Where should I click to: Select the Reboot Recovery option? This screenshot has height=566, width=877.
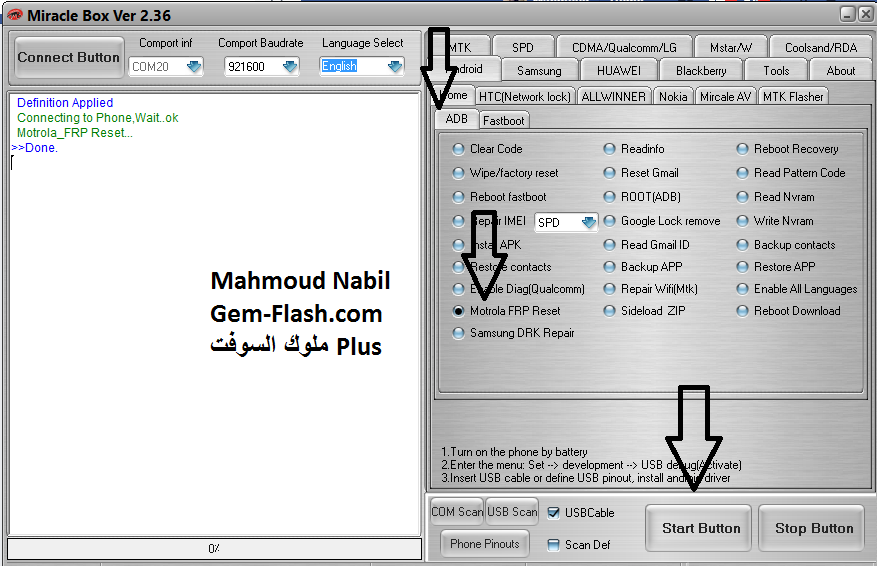coord(742,149)
